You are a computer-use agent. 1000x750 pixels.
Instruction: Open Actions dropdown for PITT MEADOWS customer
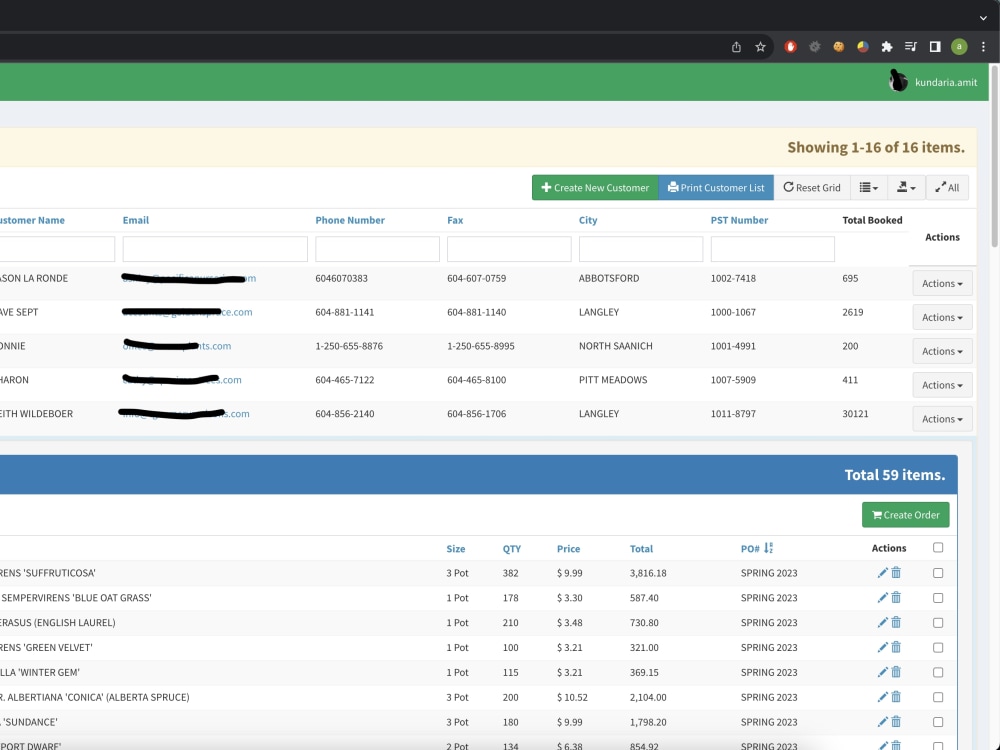(x=942, y=385)
